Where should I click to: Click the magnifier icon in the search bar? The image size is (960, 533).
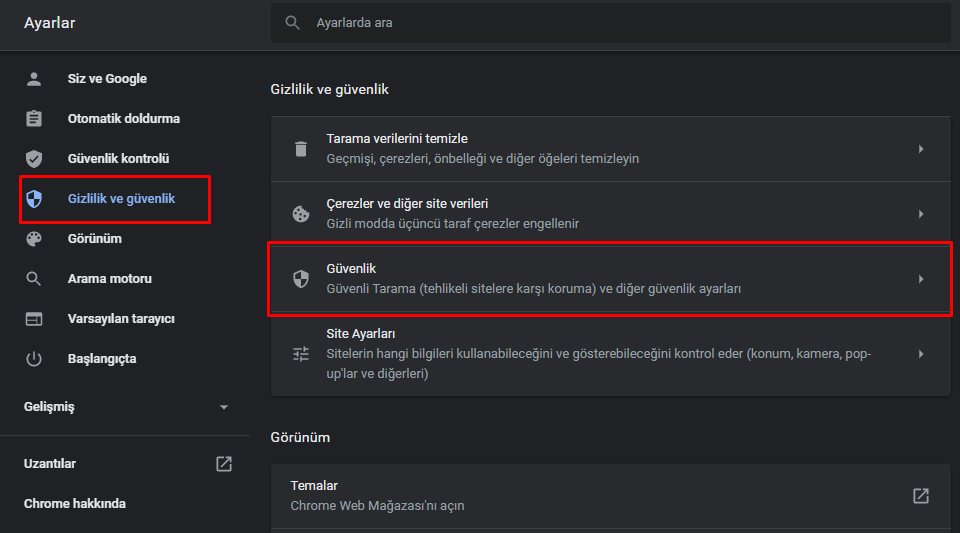[x=293, y=22]
